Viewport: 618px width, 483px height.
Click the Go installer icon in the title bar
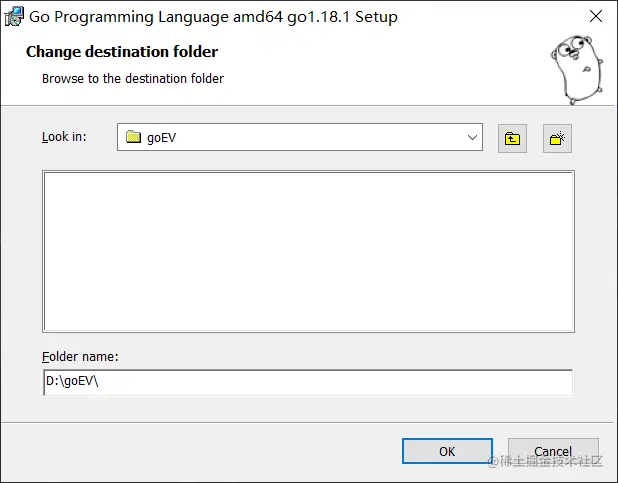[x=14, y=17]
